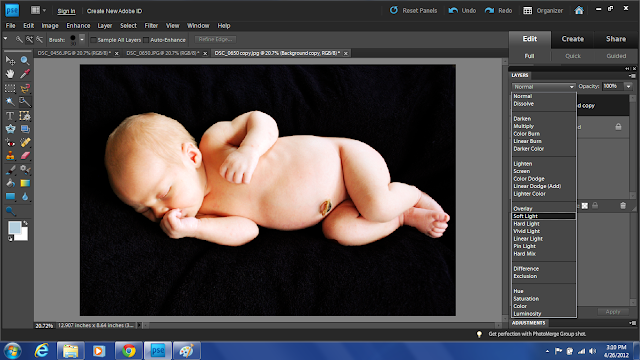The width and height of the screenshot is (640, 360).
Task: Select the Horizontal Type tool
Action: (10, 116)
